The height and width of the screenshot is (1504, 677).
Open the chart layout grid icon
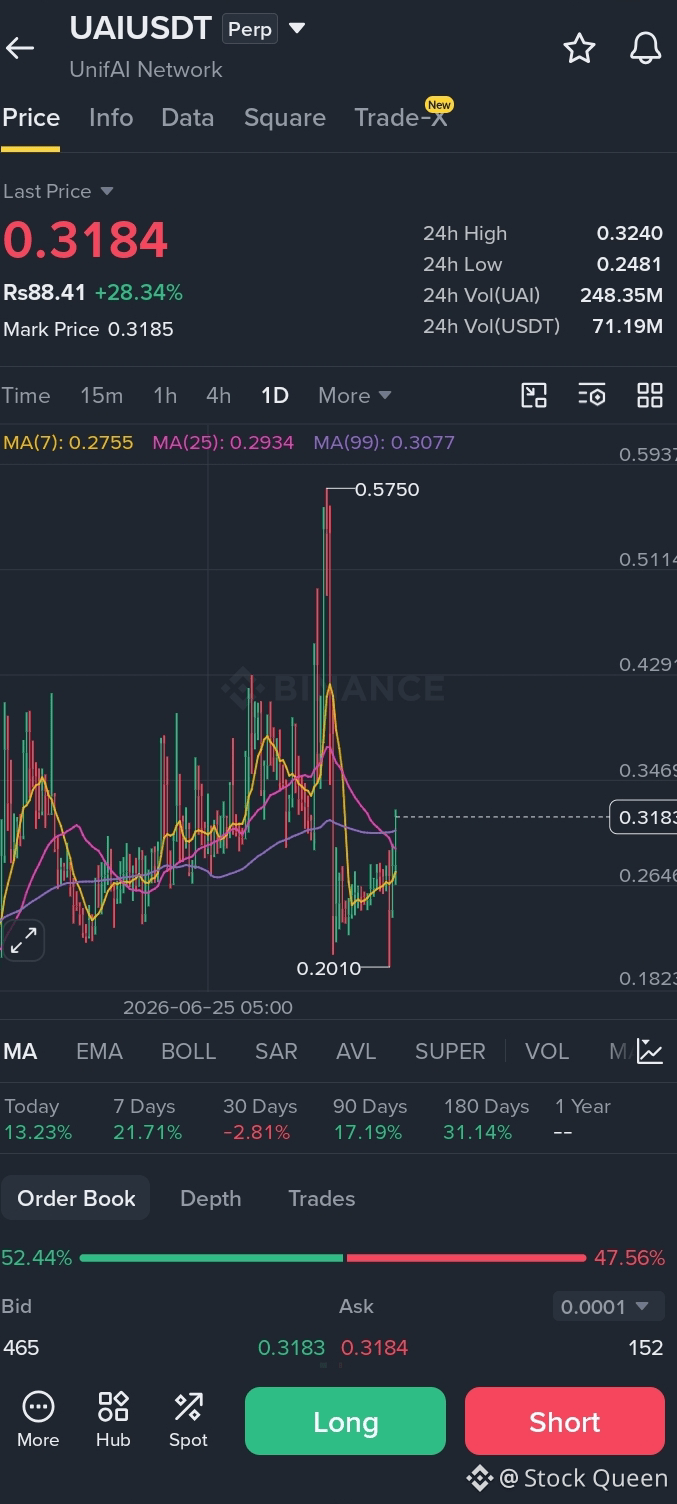[650, 395]
